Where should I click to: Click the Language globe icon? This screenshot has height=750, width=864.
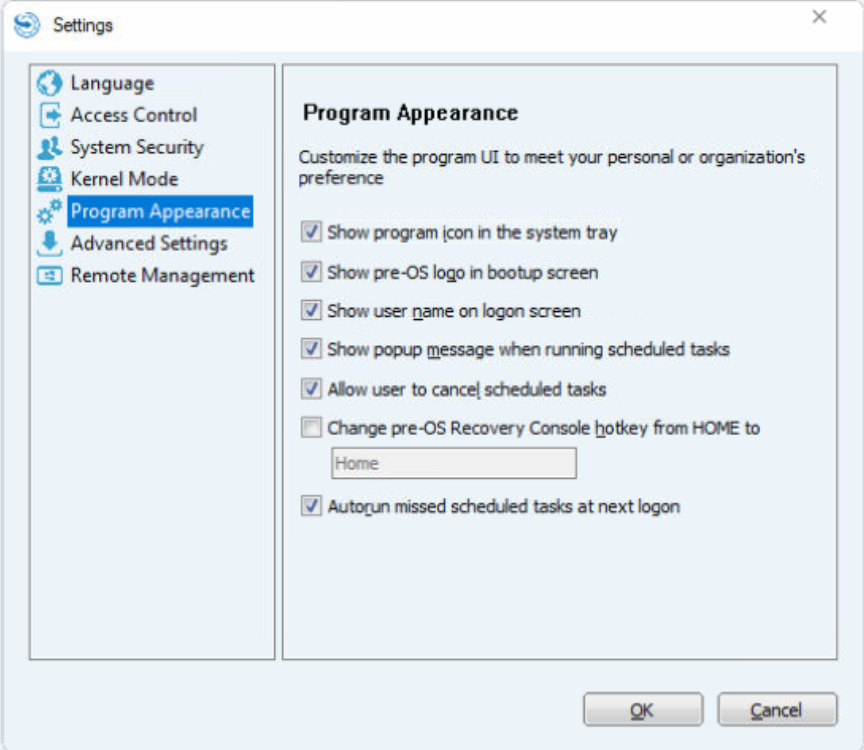(50, 83)
